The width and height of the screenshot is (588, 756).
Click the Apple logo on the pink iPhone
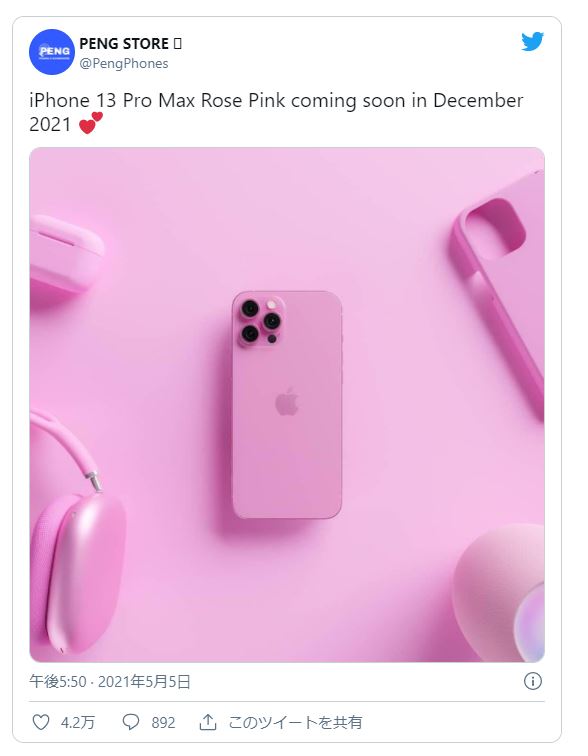pos(287,401)
